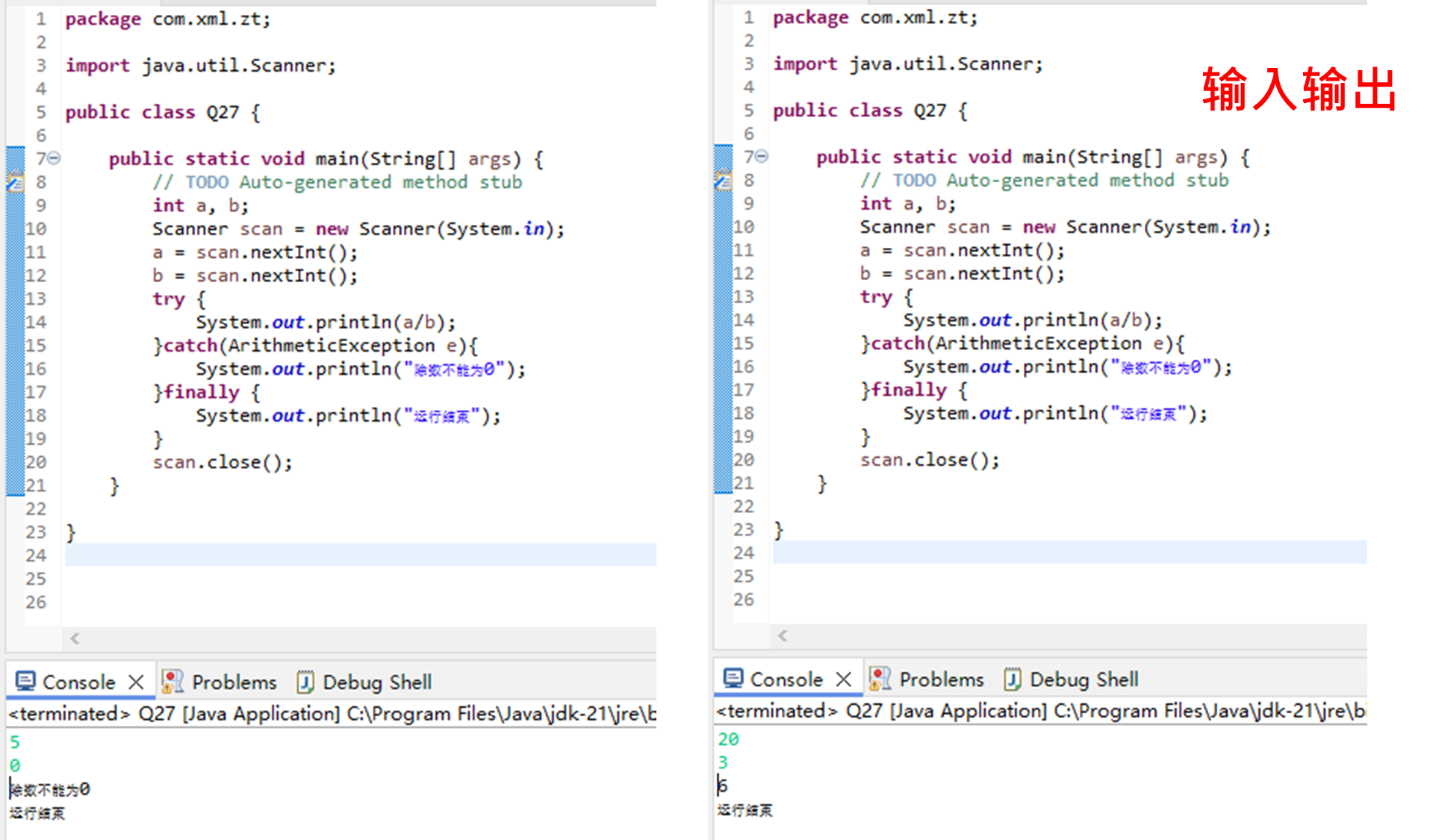Click console output 6 in right console
The width and height of the screenshot is (1430, 840).
[723, 785]
